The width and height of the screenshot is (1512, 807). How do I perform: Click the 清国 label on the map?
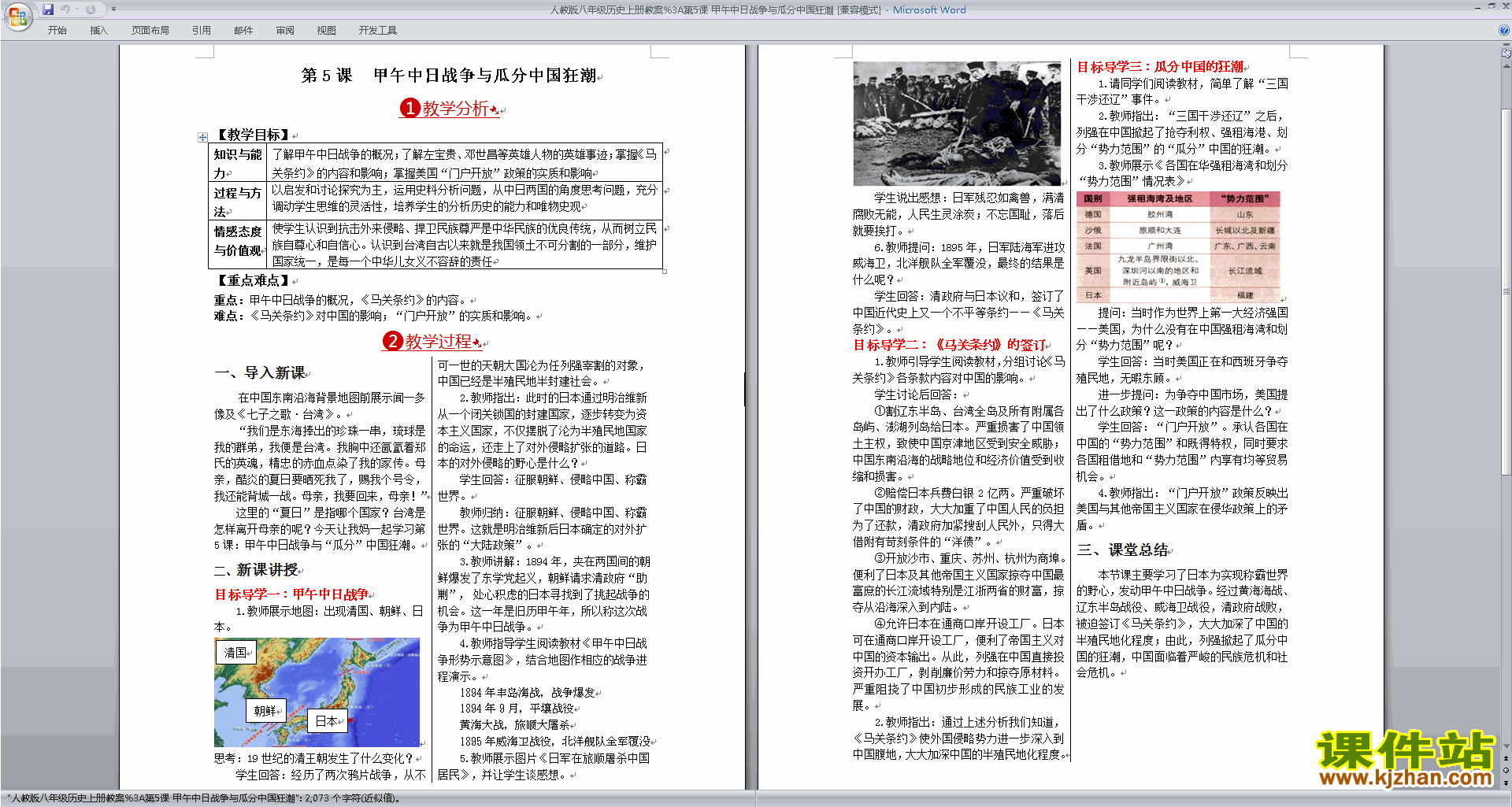235,653
